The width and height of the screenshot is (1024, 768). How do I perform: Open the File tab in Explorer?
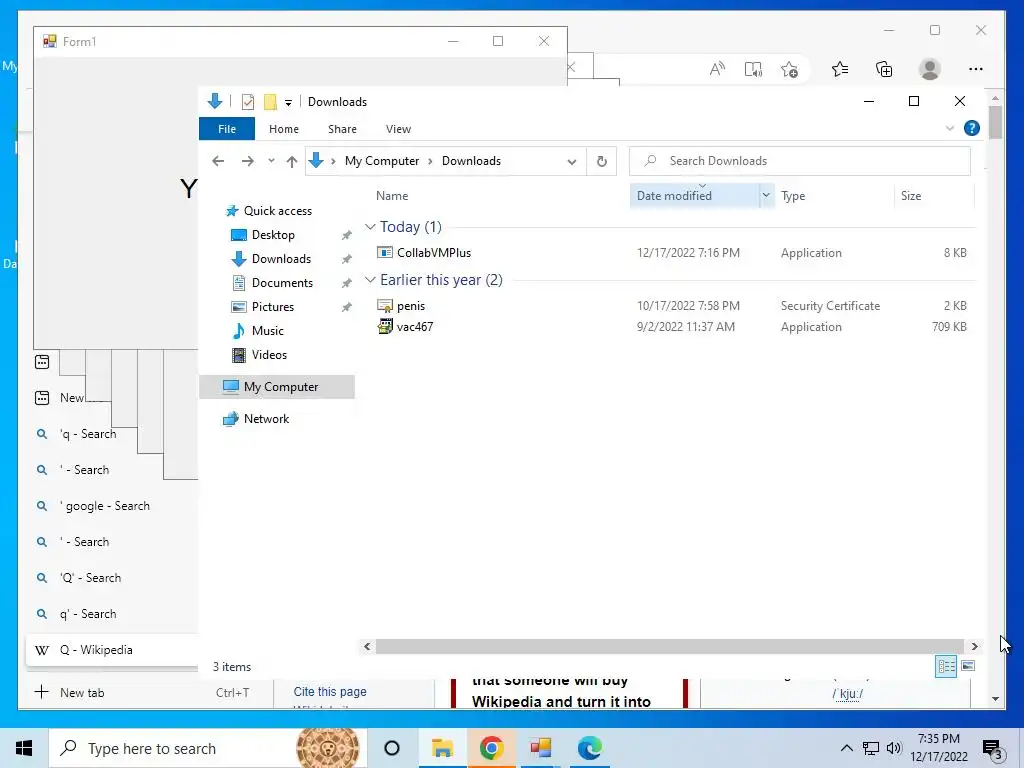[227, 129]
